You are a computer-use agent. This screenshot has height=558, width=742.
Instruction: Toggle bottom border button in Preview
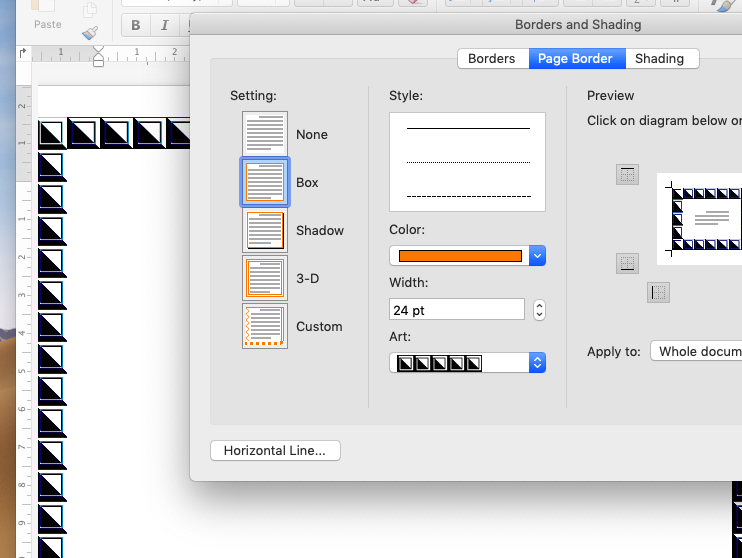627,263
